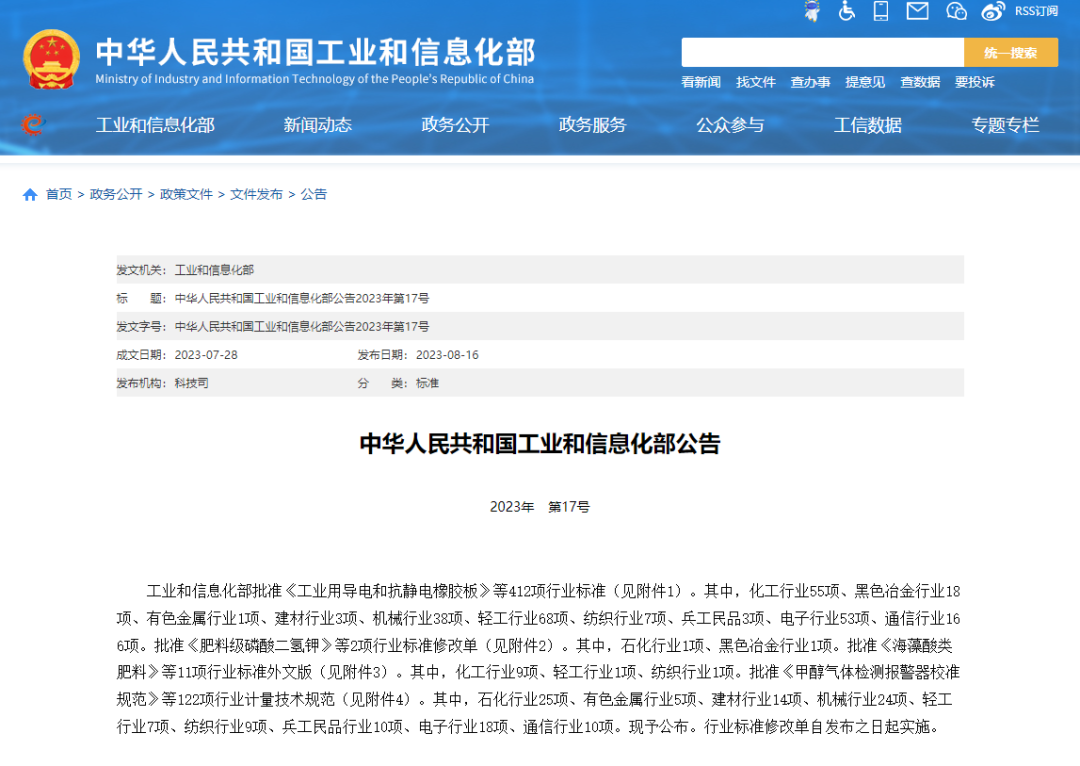Image resolution: width=1080 pixels, height=766 pixels.
Task: Click the 发布机构 value 科技司
Action: 191,383
